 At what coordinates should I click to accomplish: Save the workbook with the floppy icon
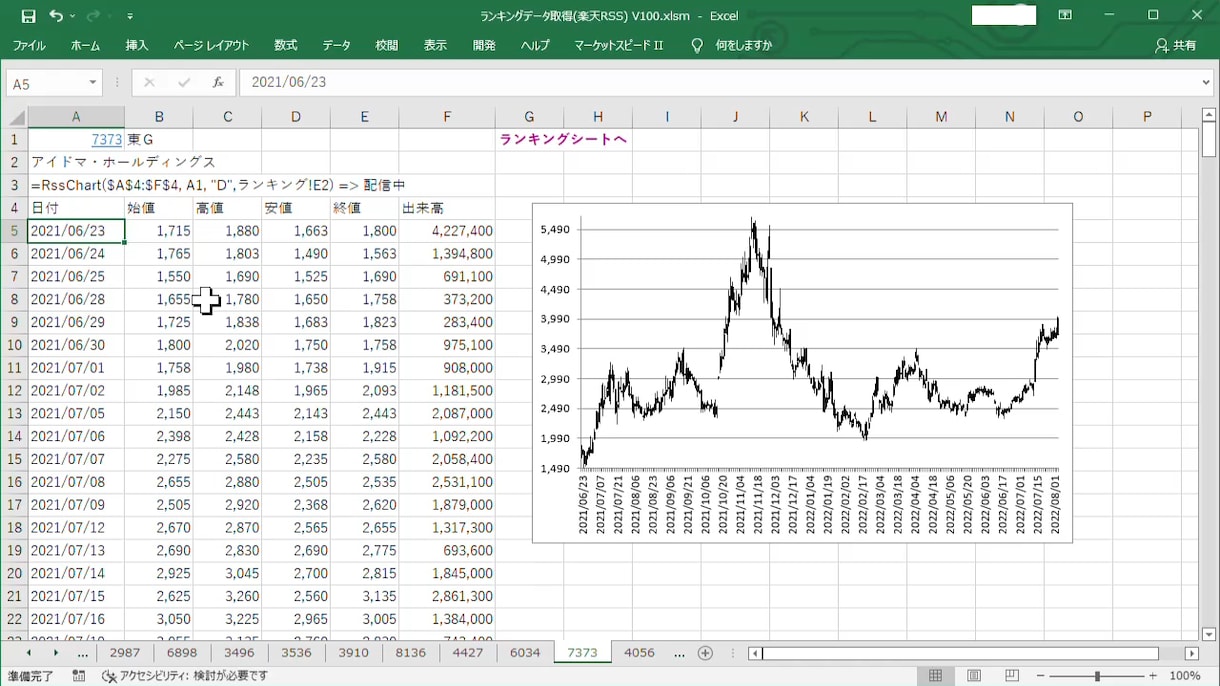pyautogui.click(x=28, y=16)
